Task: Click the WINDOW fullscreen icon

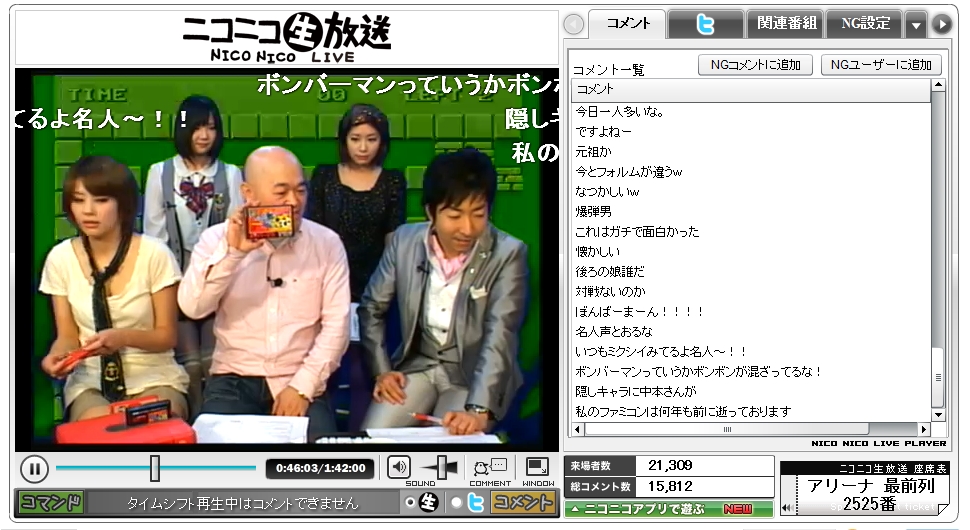Action: point(536,467)
